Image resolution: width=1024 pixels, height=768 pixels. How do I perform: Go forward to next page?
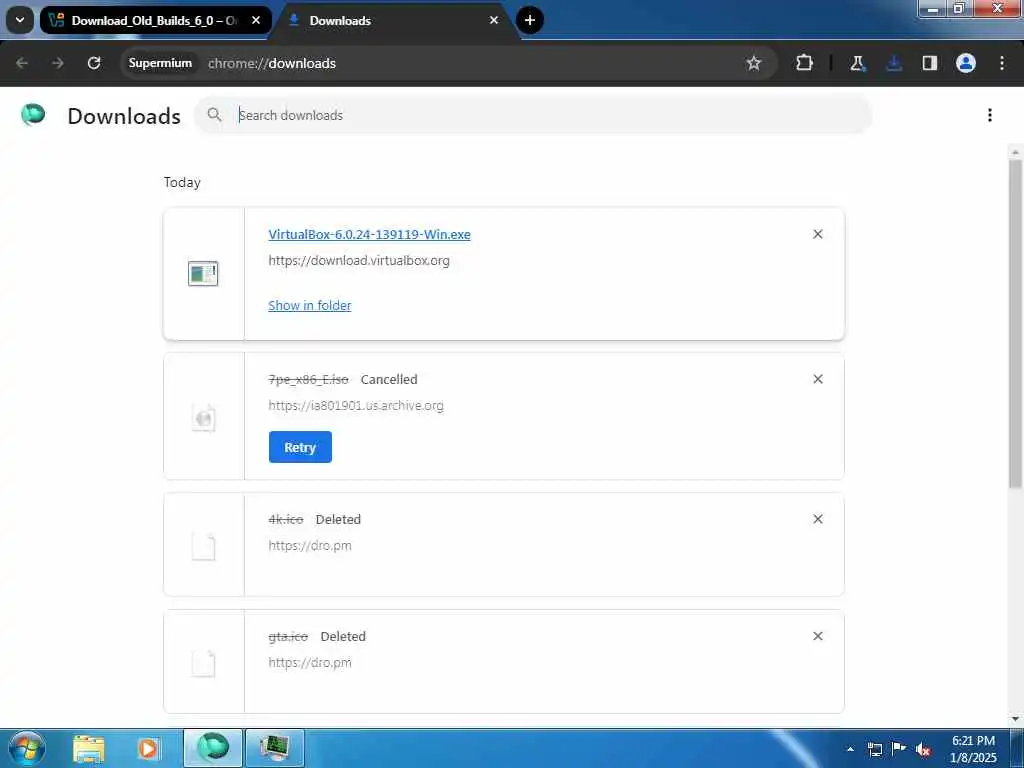pyautogui.click(x=57, y=63)
